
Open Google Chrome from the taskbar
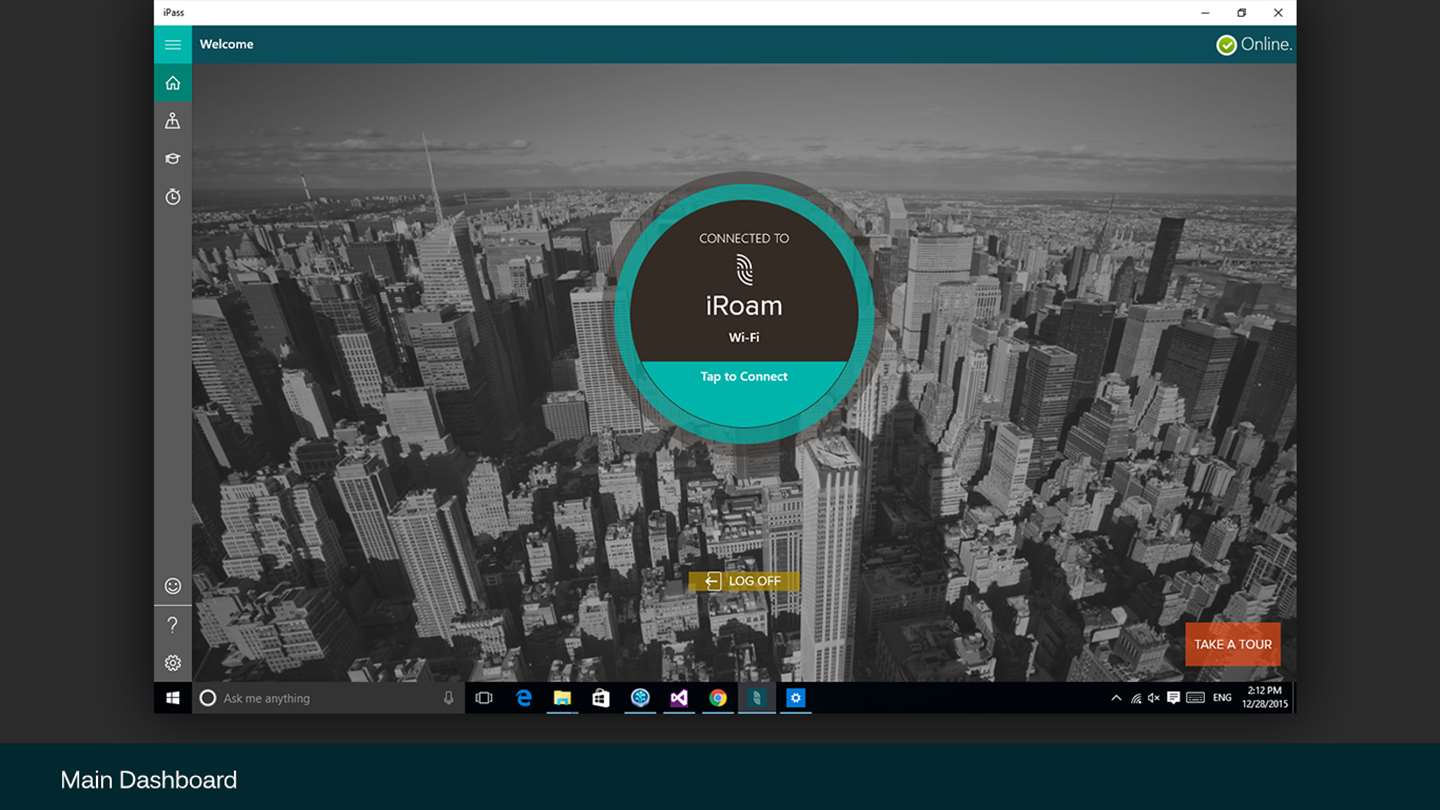pyautogui.click(x=718, y=698)
